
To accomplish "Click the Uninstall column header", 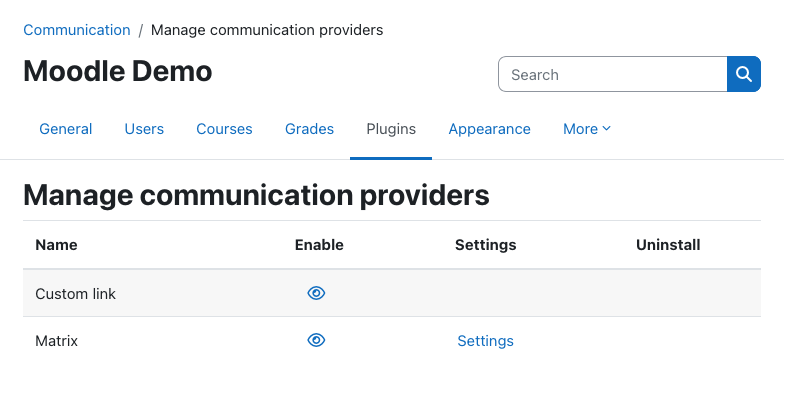I will point(668,245).
